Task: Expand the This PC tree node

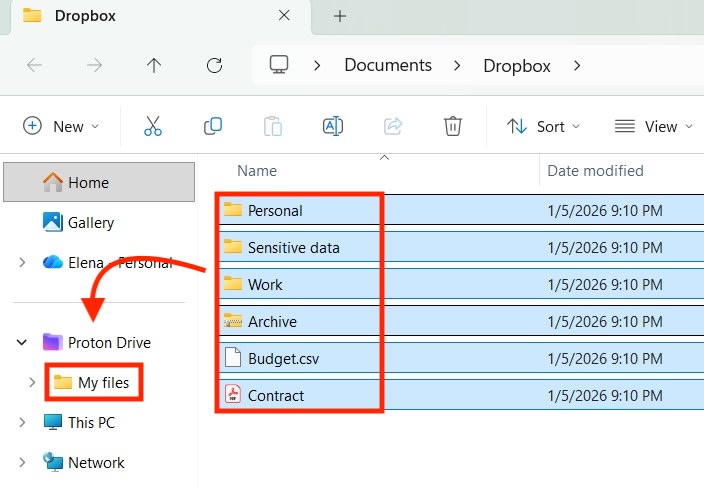Action: [22, 422]
